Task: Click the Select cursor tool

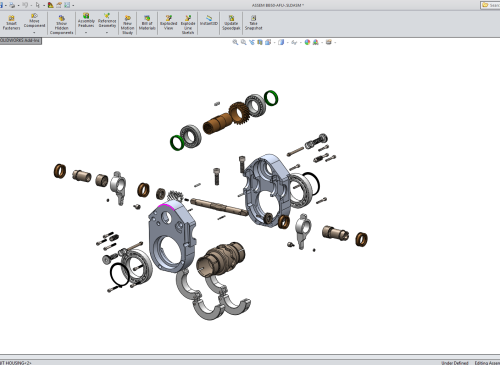Action: pos(38,5)
